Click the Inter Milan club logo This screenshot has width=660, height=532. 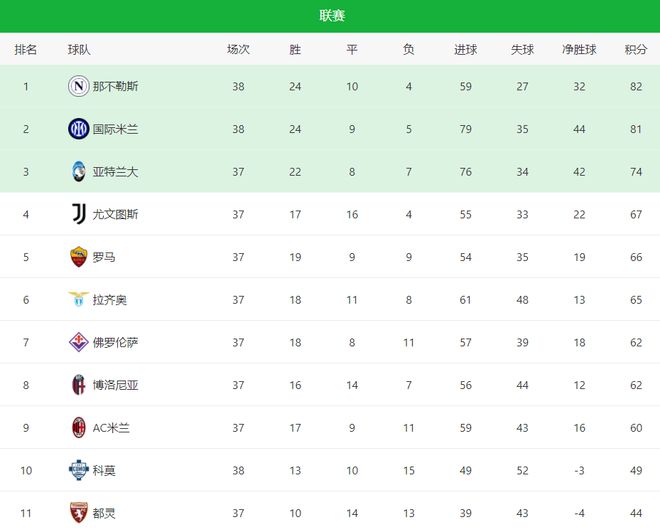pos(78,129)
